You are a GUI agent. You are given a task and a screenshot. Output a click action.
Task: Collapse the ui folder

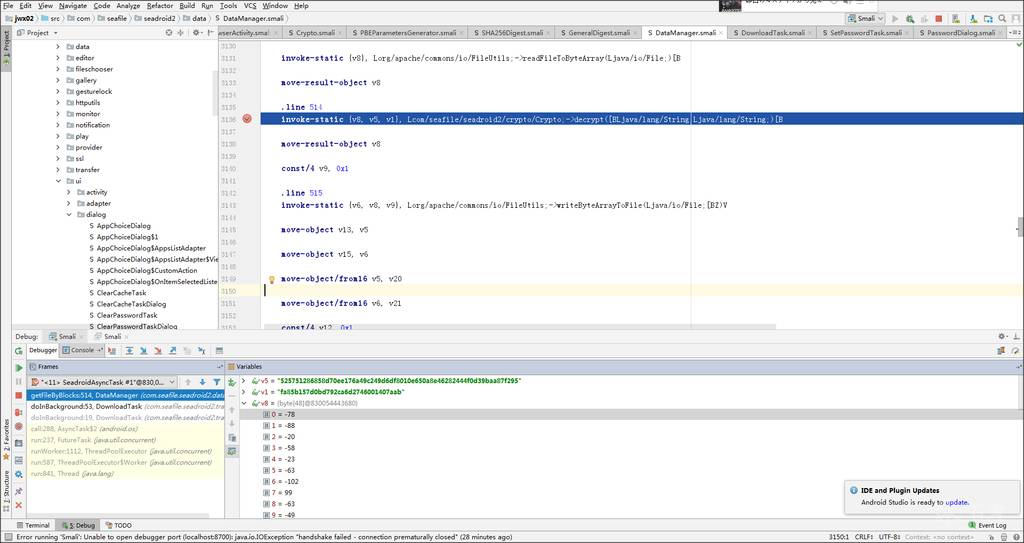click(57, 181)
